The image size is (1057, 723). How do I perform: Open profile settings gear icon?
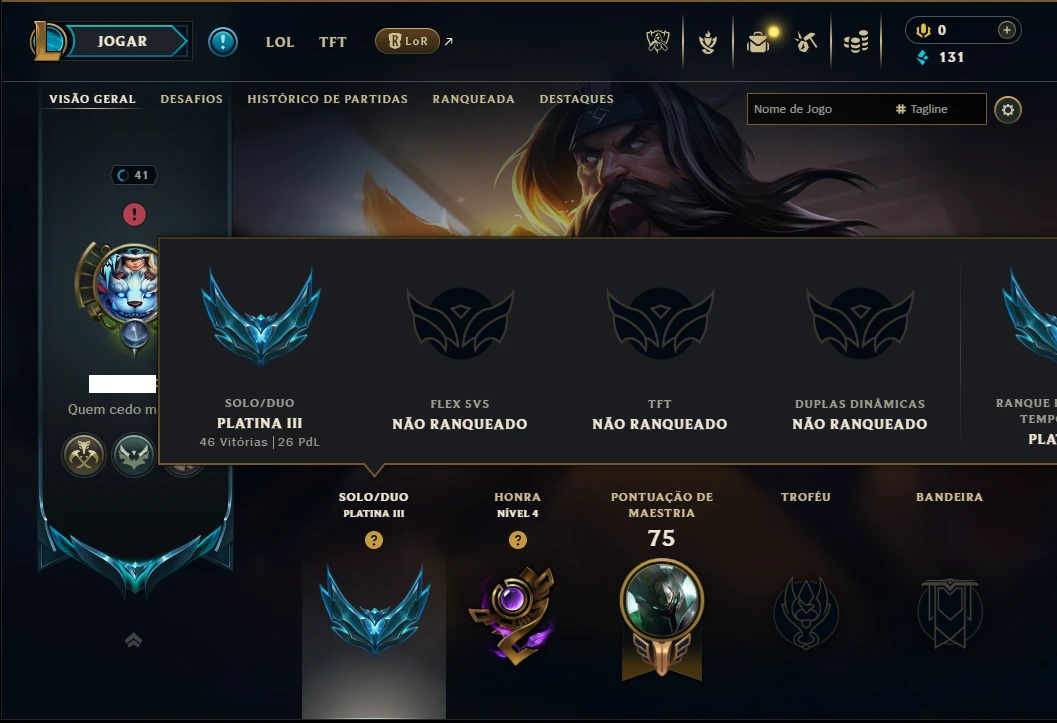tap(1008, 110)
